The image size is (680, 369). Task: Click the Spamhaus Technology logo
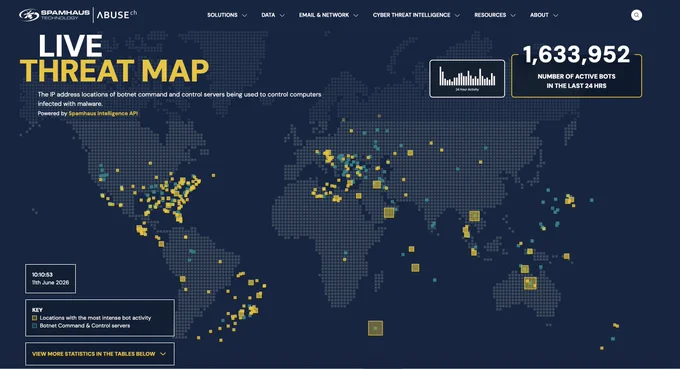(54, 15)
